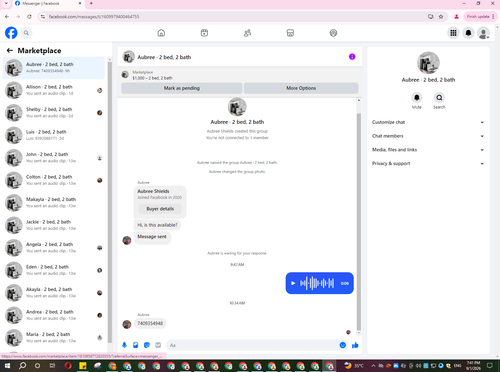Click the Marketplace listing $1,000 - 2 bed, 2 bath
This screenshot has height=372, width=500.
[x=152, y=75]
